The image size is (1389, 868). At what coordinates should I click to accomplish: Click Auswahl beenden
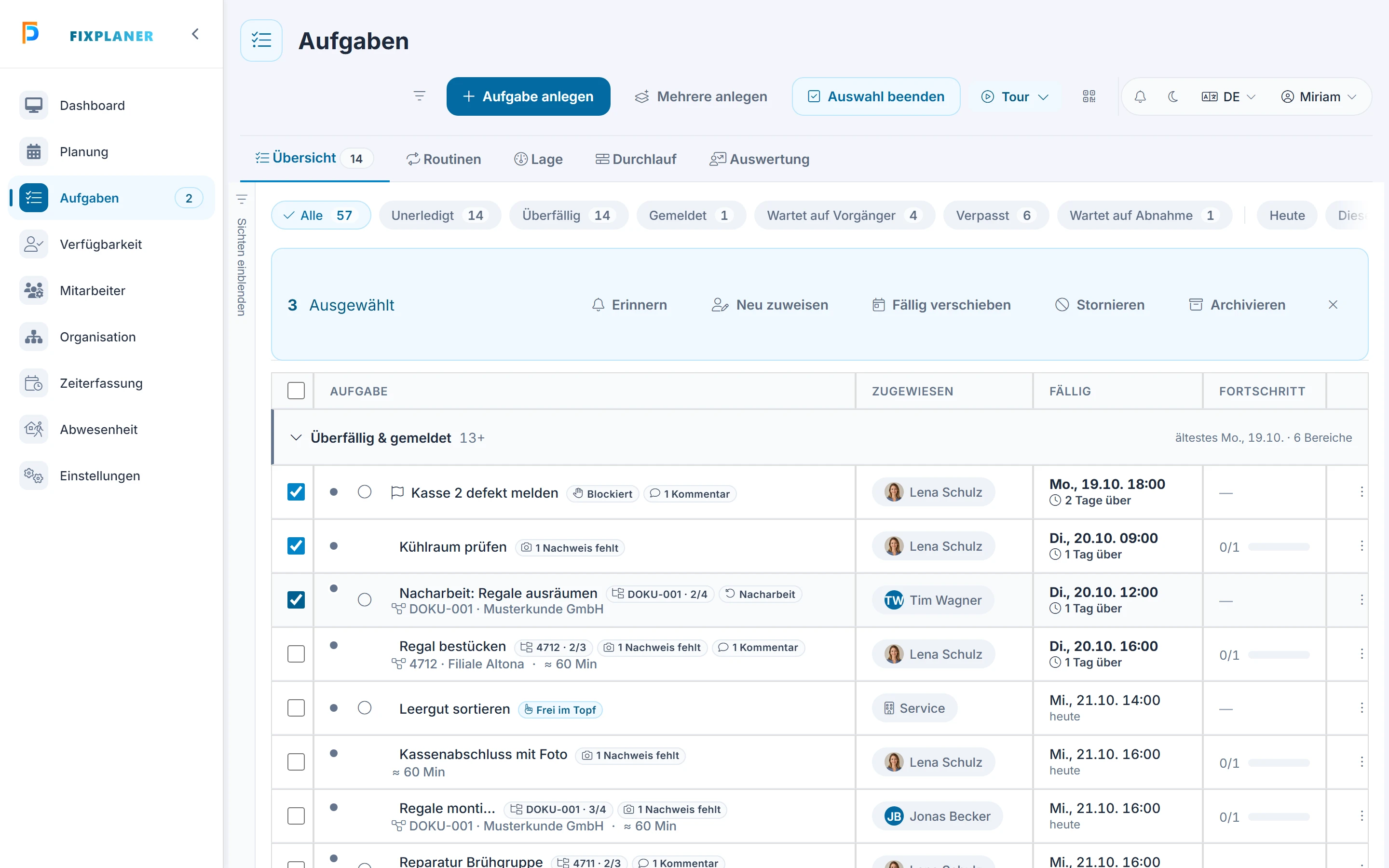[876, 96]
